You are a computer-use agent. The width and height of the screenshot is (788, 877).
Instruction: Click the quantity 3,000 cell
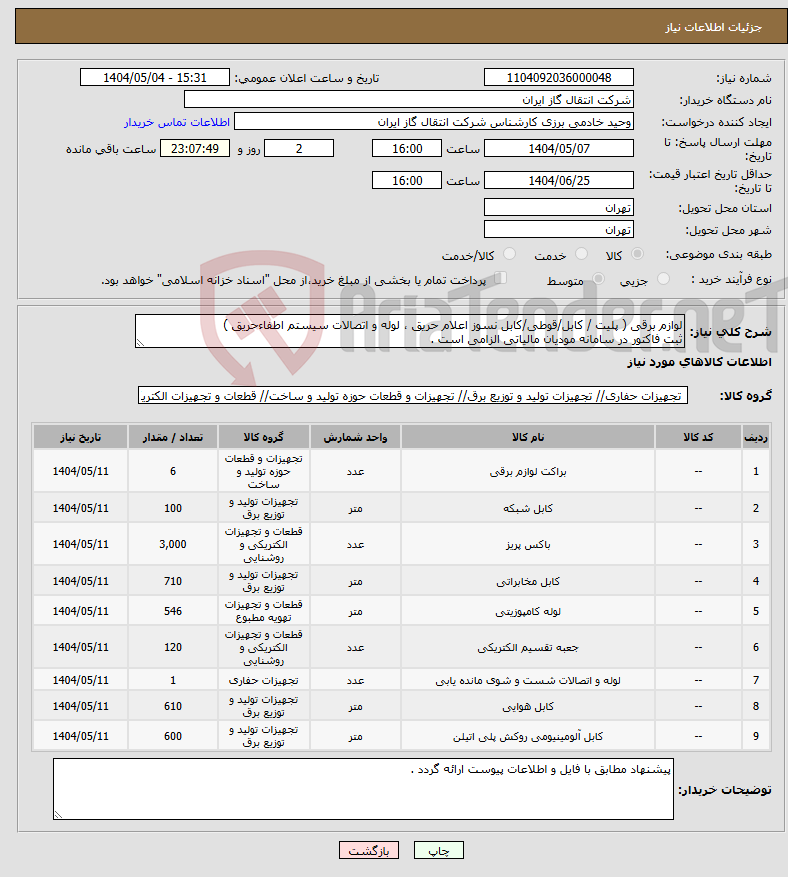pyautogui.click(x=173, y=544)
